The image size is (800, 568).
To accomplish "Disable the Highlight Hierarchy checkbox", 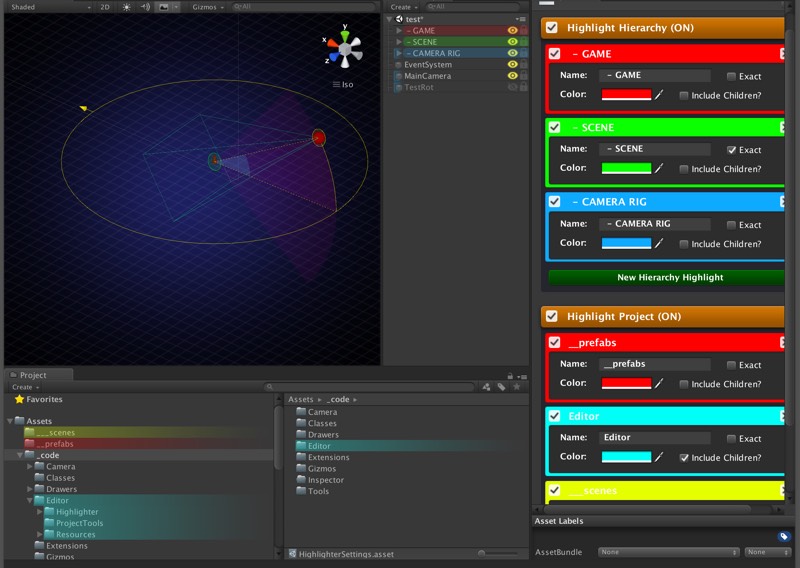I will coord(551,28).
